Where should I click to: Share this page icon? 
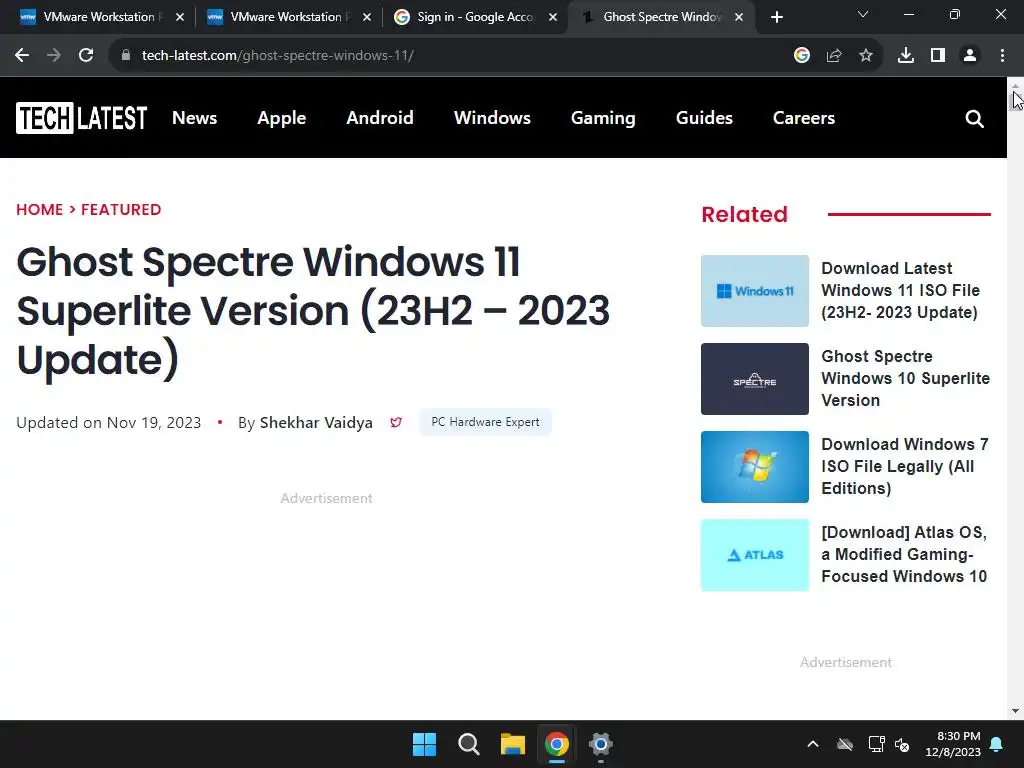click(x=834, y=56)
